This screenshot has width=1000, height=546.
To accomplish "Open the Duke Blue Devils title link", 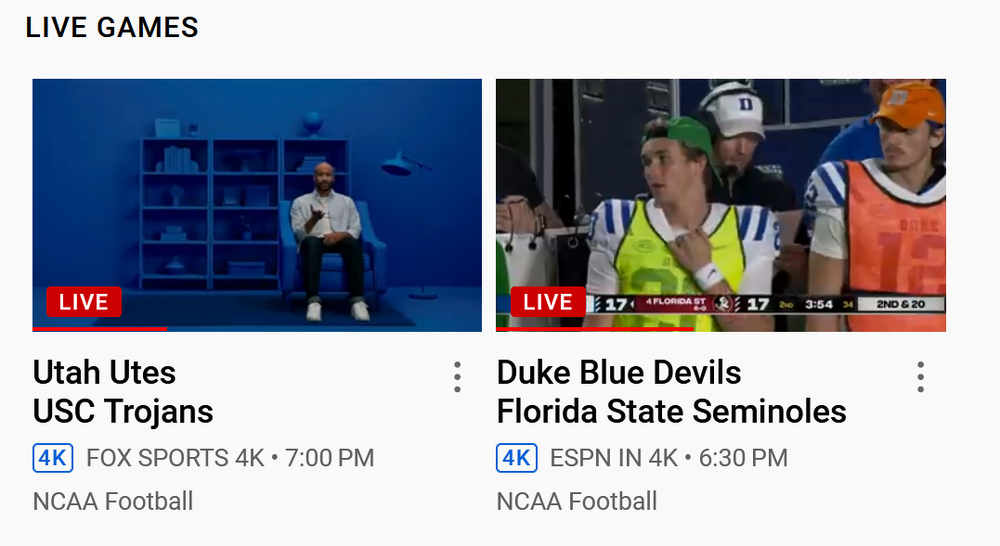I will pyautogui.click(x=619, y=373).
